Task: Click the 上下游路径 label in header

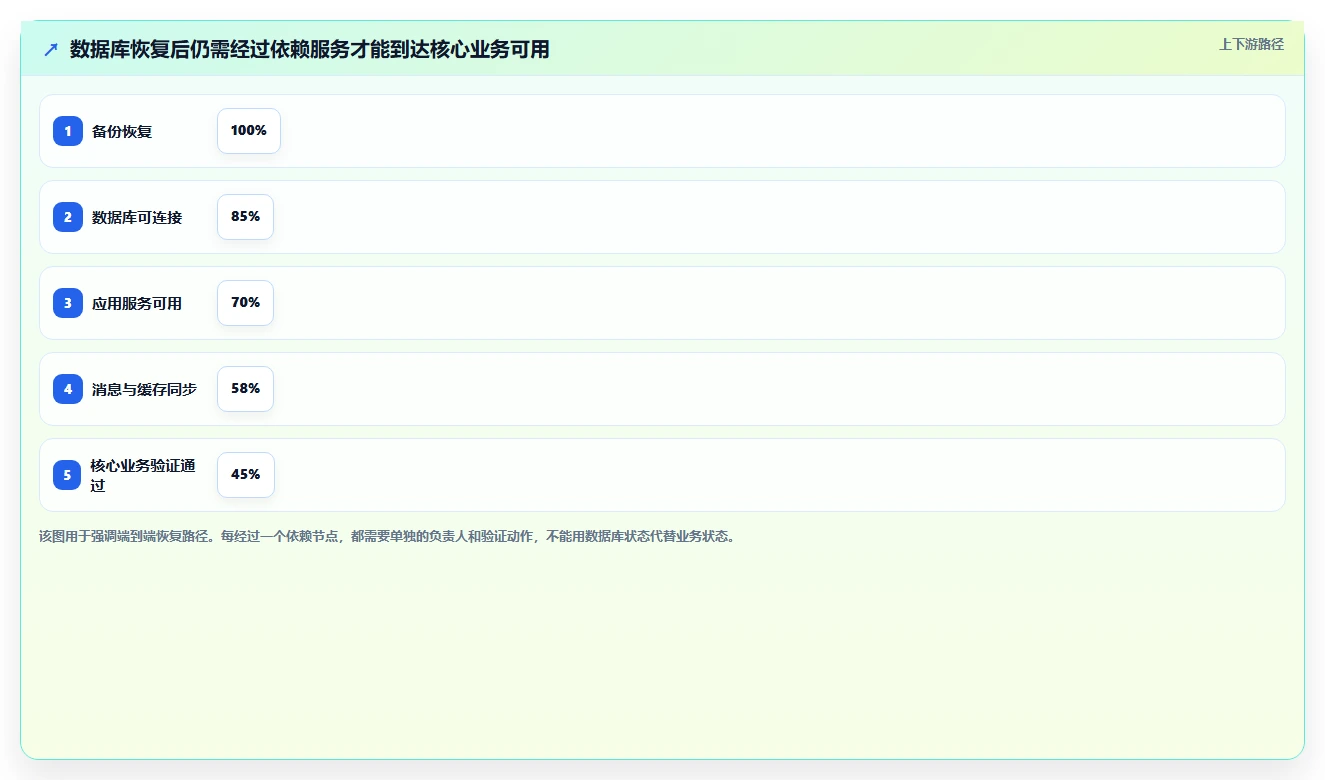Action: point(1251,44)
